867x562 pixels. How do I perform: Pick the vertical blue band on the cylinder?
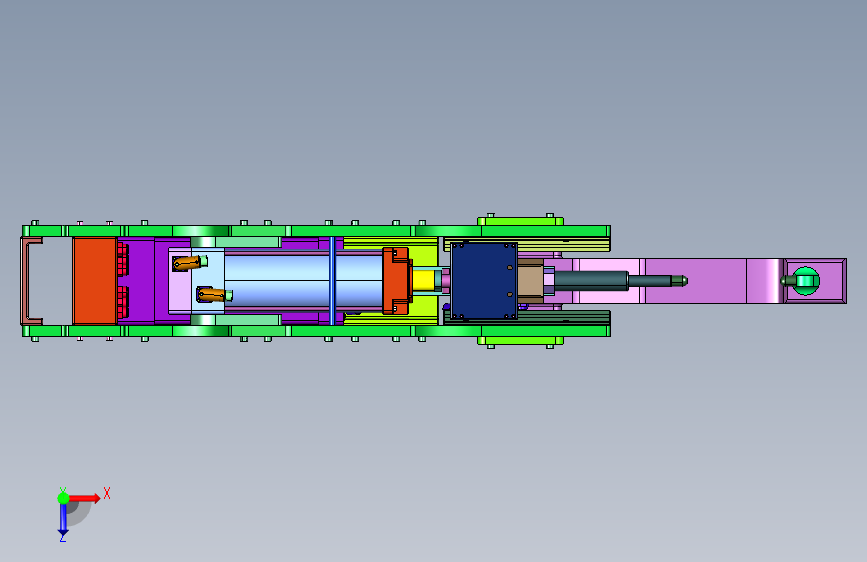(x=332, y=280)
